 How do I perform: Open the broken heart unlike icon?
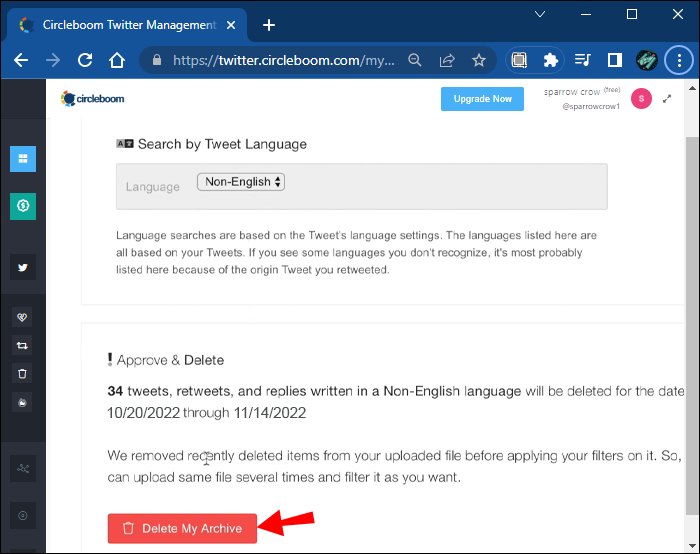[x=22, y=317]
